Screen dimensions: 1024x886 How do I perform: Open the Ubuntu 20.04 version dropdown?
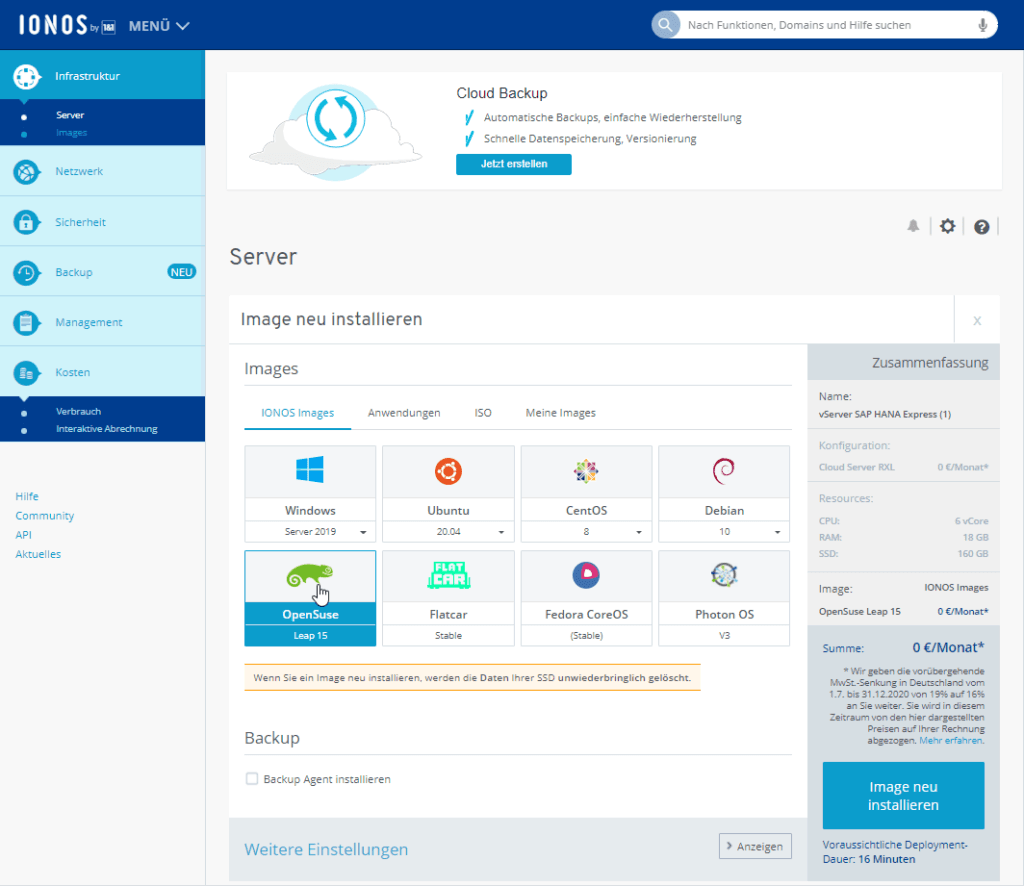click(449, 531)
